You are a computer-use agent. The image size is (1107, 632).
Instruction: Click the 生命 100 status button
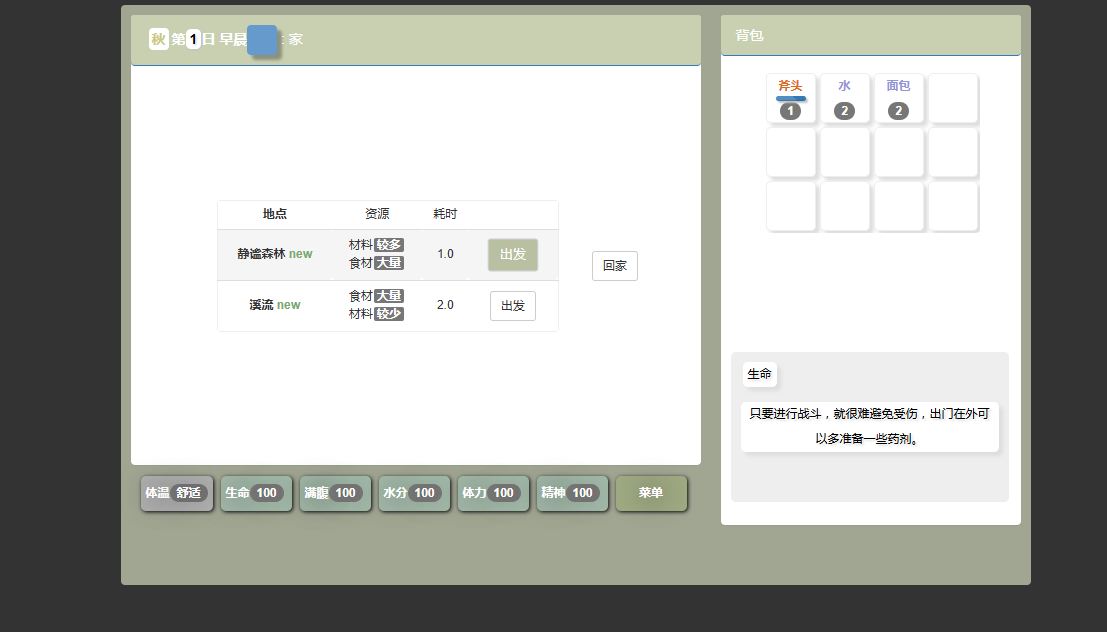(256, 493)
